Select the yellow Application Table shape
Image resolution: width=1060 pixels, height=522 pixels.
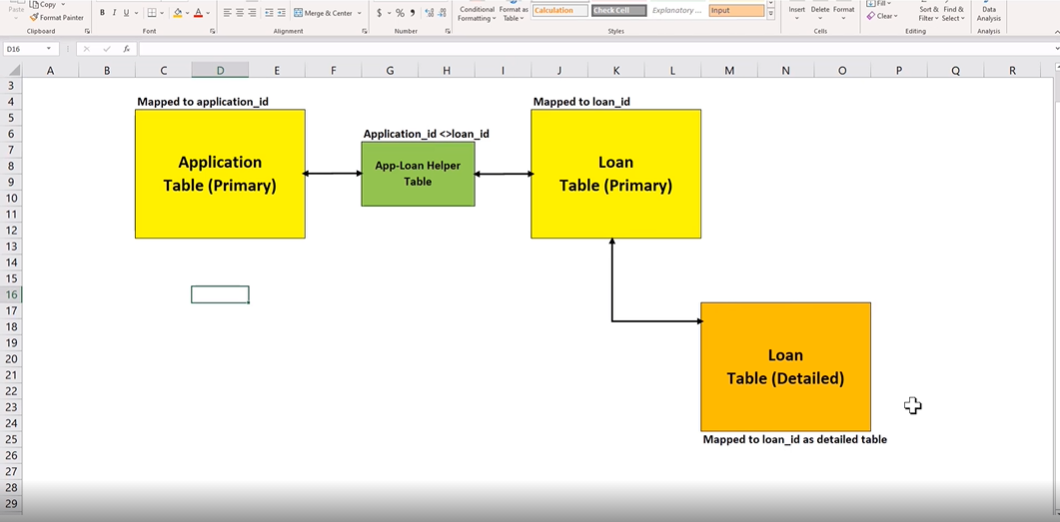tap(220, 173)
